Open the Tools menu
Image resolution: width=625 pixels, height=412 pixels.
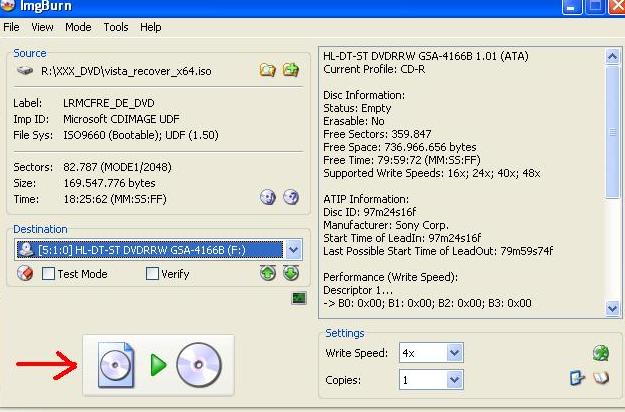(x=116, y=27)
